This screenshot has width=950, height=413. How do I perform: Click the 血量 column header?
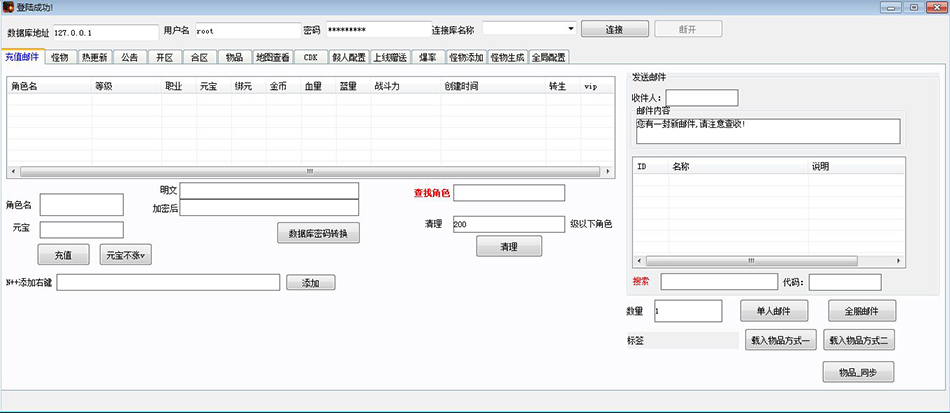319,87
